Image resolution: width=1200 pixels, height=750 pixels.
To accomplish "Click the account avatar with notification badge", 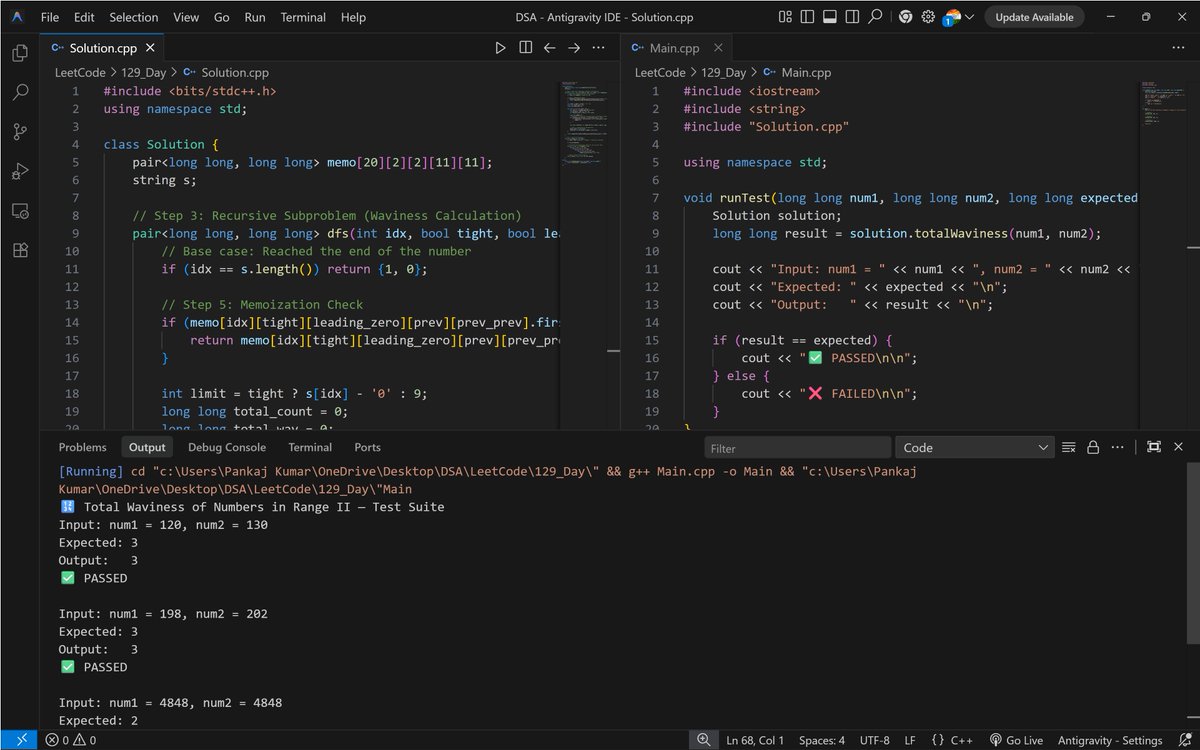I will [951, 17].
